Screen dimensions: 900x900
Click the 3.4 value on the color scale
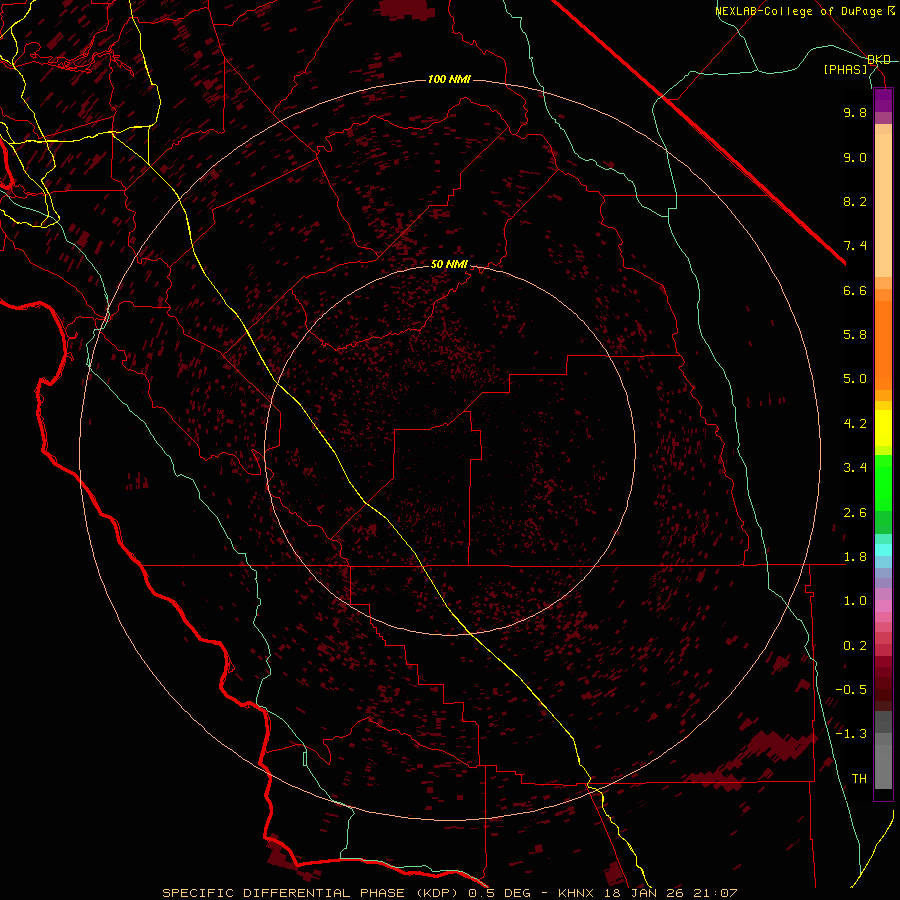point(855,468)
